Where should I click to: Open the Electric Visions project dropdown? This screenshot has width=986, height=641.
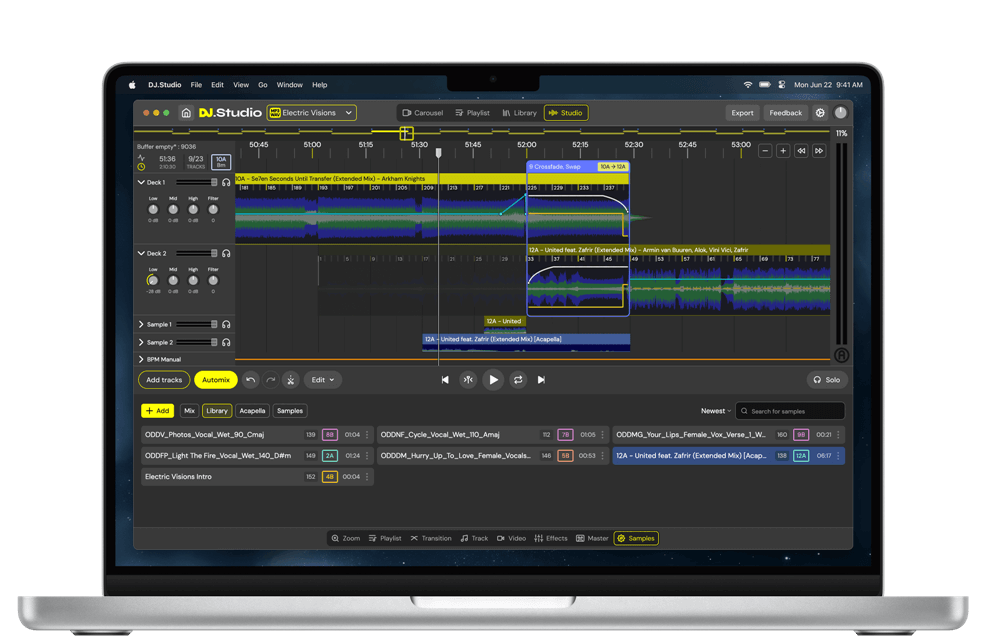[311, 113]
